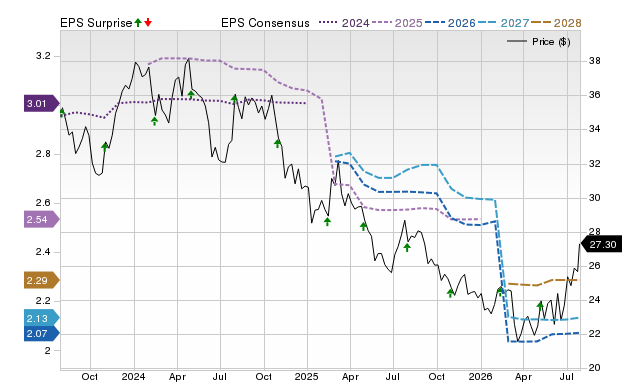Image resolution: width=640 pixels, height=382 pixels.
Task: Click the surprise arrow just after Oct 2024
Action: pos(278,143)
